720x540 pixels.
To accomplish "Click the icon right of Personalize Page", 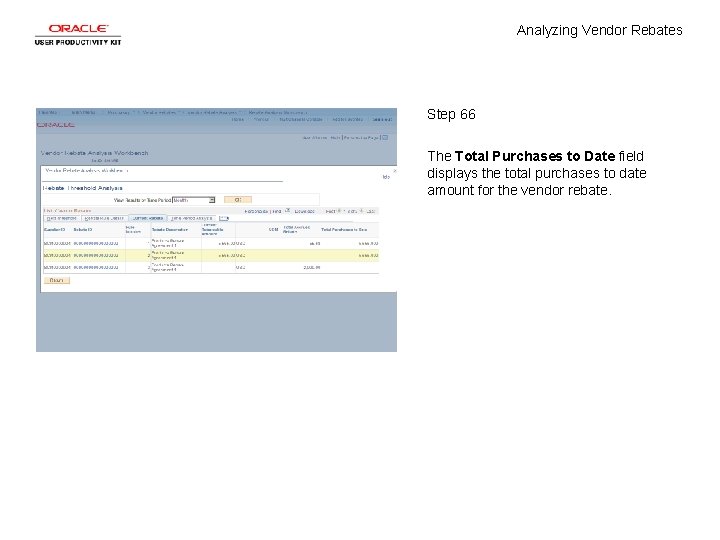I will (x=385, y=137).
